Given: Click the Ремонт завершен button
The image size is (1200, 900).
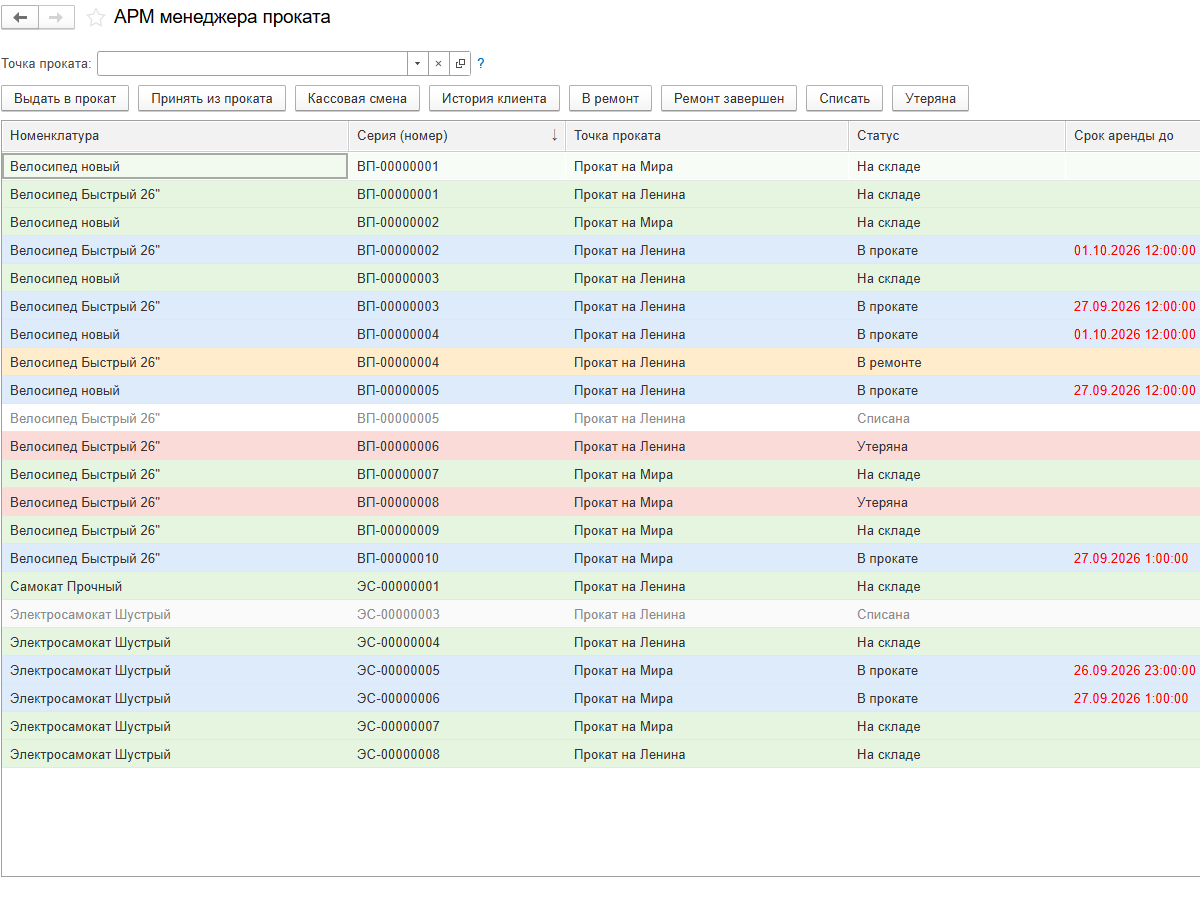Looking at the screenshot, I should tap(729, 98).
